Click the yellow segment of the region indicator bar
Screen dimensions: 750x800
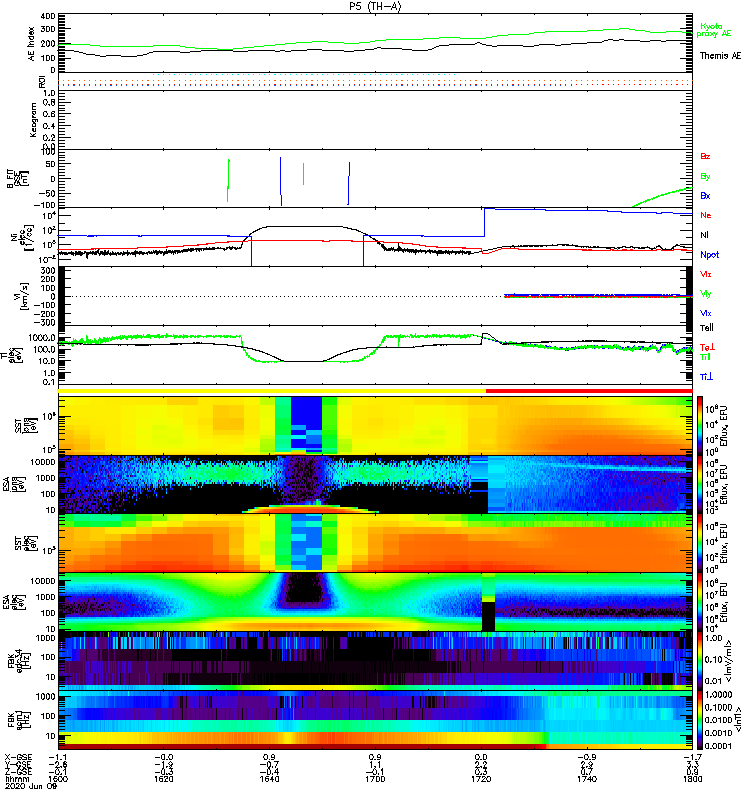tap(272, 391)
